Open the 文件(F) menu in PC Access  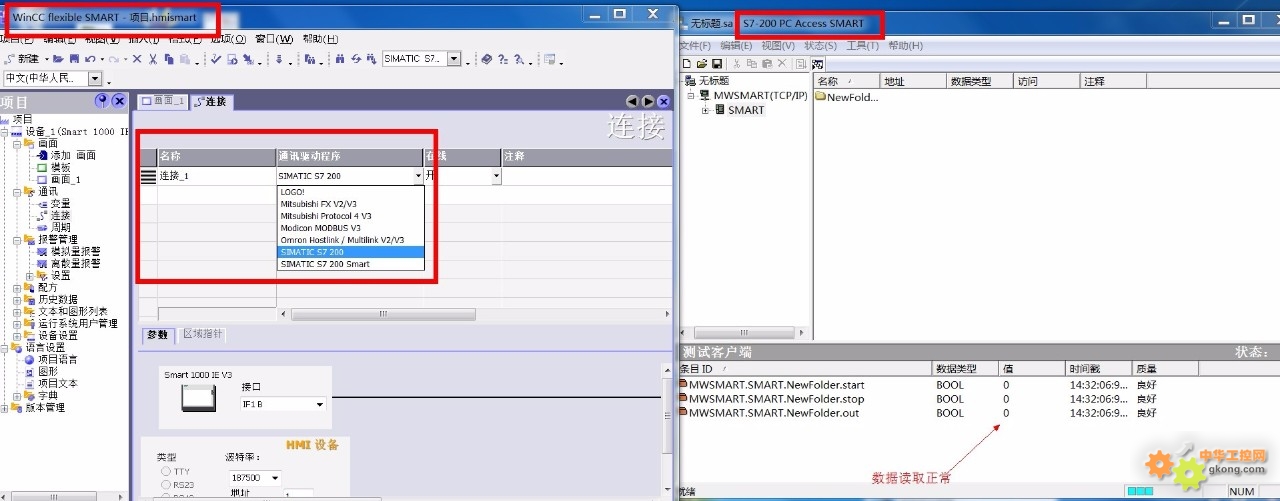695,46
